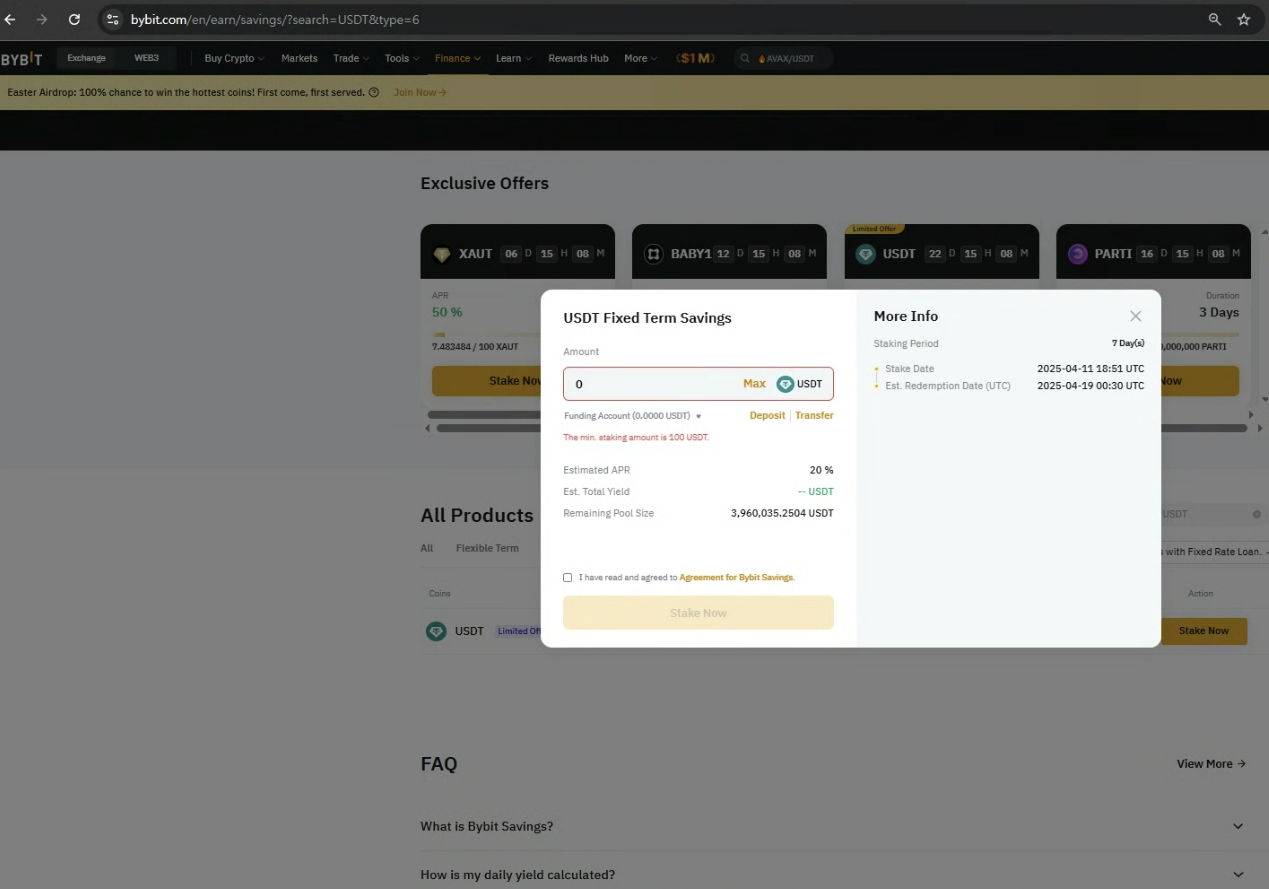Viewport: 1269px width, 889px height.
Task: Open the Funding Account selector dropdown
Action: (633, 416)
